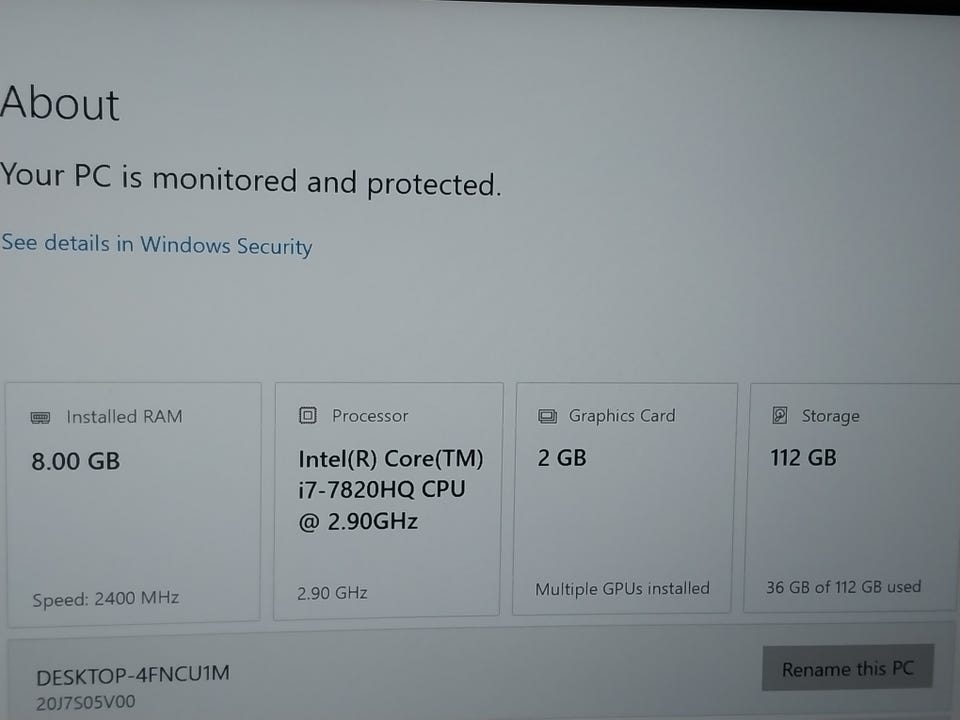Click the Processor chip icon
The width and height of the screenshot is (960, 720).
(x=308, y=415)
